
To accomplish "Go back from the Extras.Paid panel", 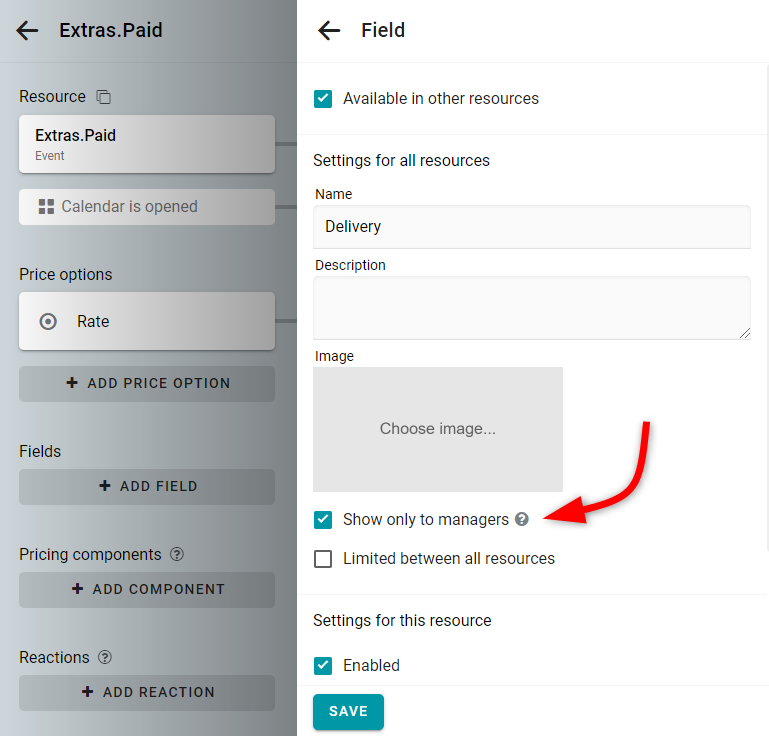I will click(x=27, y=30).
